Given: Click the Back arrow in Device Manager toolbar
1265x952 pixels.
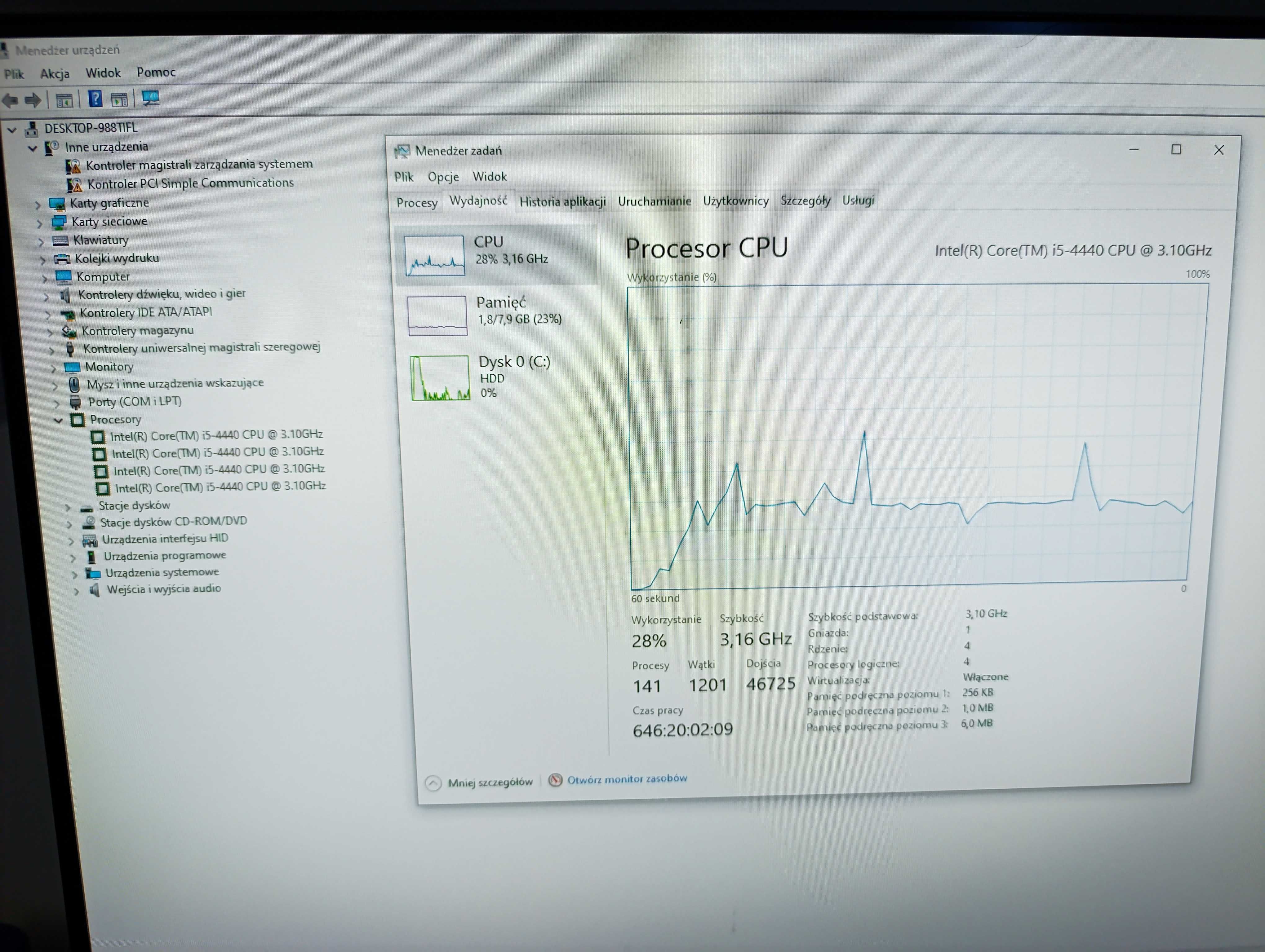Looking at the screenshot, I should (10, 101).
